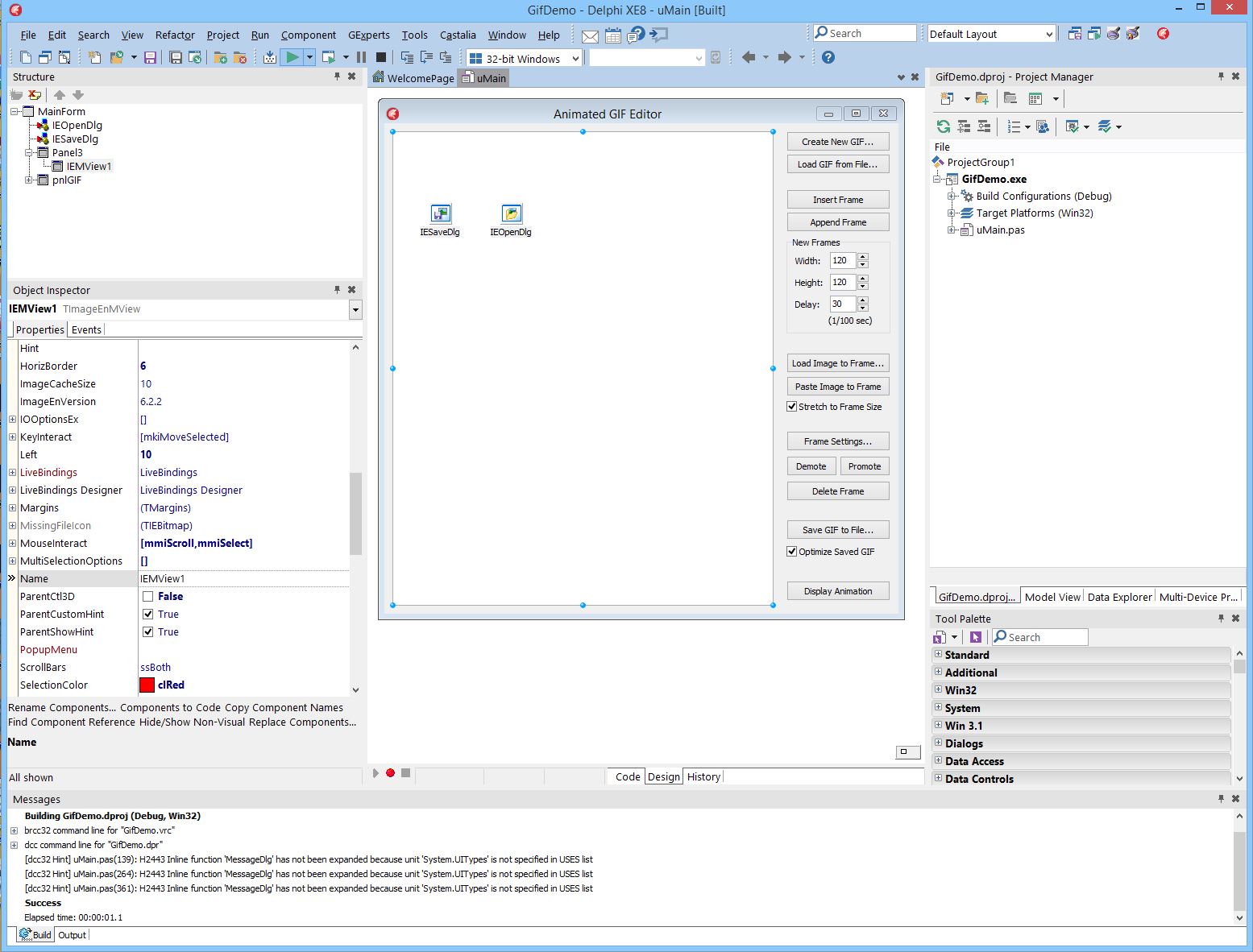Click the Trace Into step icon
Viewport: 1253px width, 952px height.
[407, 58]
